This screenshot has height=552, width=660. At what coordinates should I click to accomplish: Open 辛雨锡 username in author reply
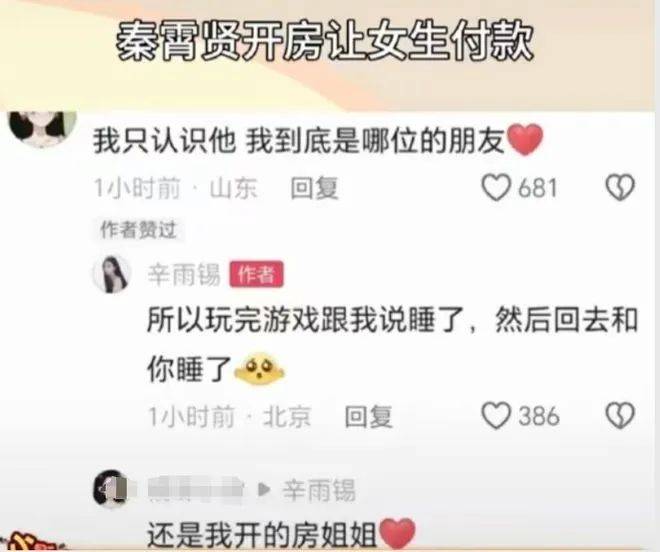(184, 275)
